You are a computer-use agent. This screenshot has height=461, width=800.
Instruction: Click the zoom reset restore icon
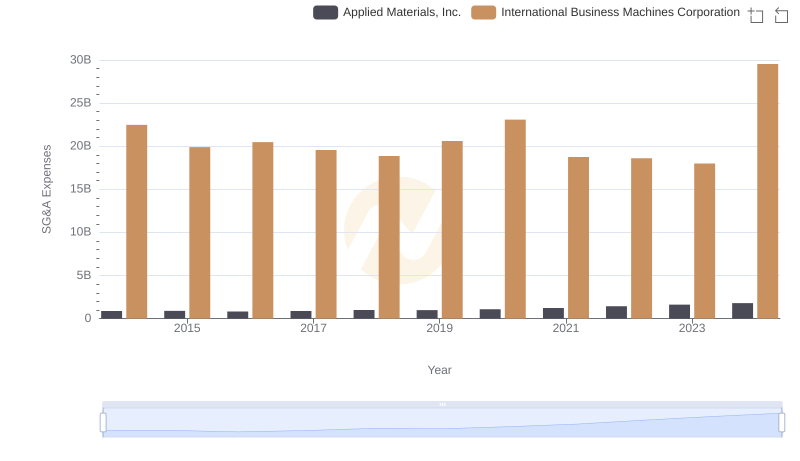coord(781,15)
